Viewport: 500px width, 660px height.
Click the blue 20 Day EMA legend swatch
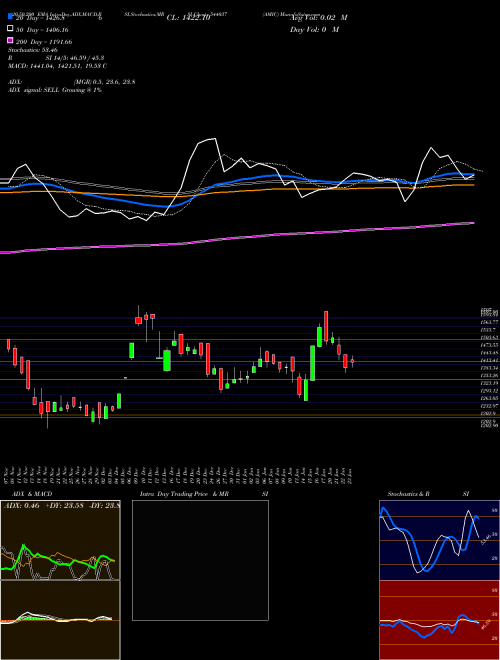coord(10,17)
